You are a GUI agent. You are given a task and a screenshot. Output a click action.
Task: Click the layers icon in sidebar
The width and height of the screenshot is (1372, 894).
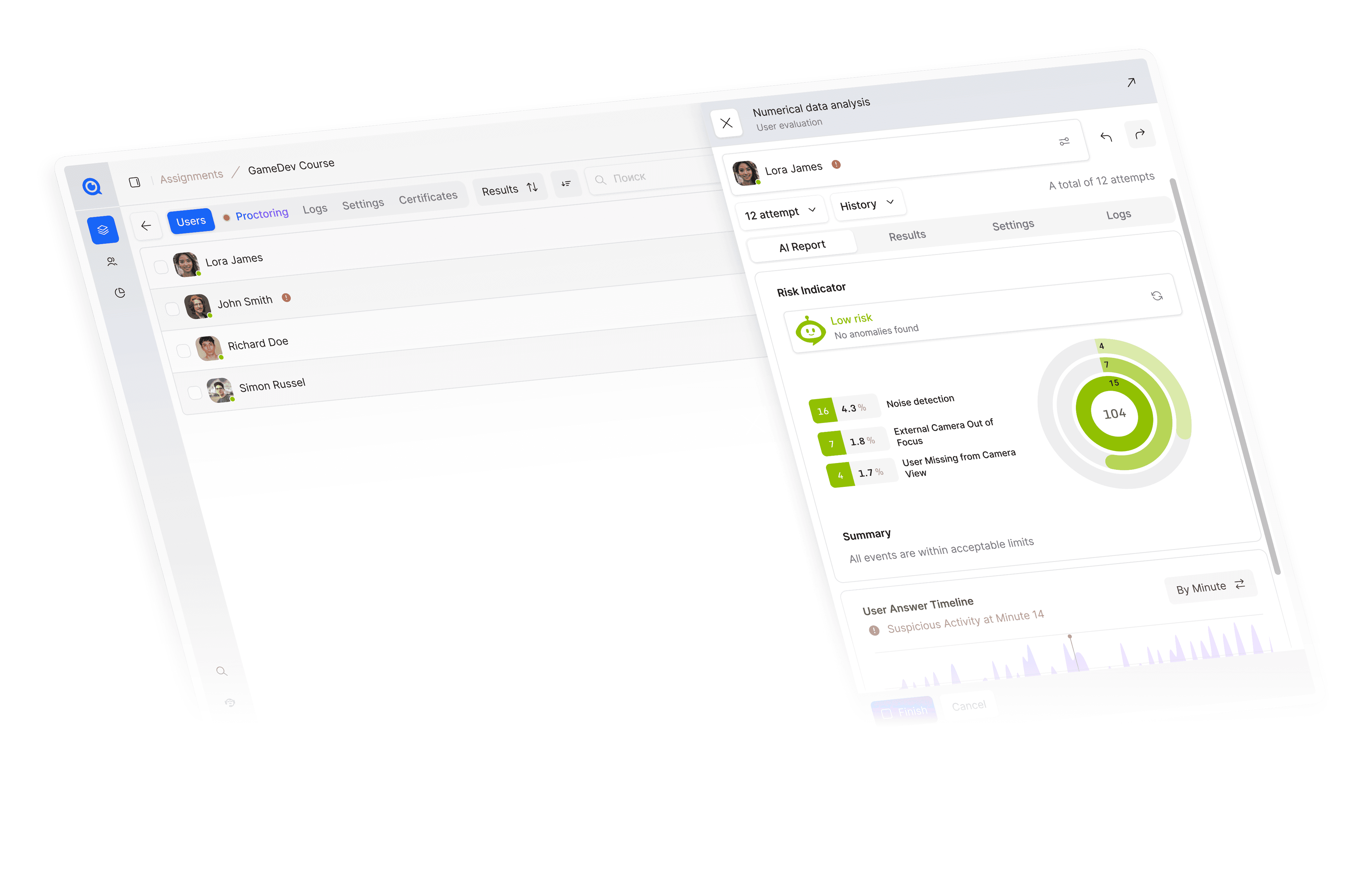coord(103,230)
